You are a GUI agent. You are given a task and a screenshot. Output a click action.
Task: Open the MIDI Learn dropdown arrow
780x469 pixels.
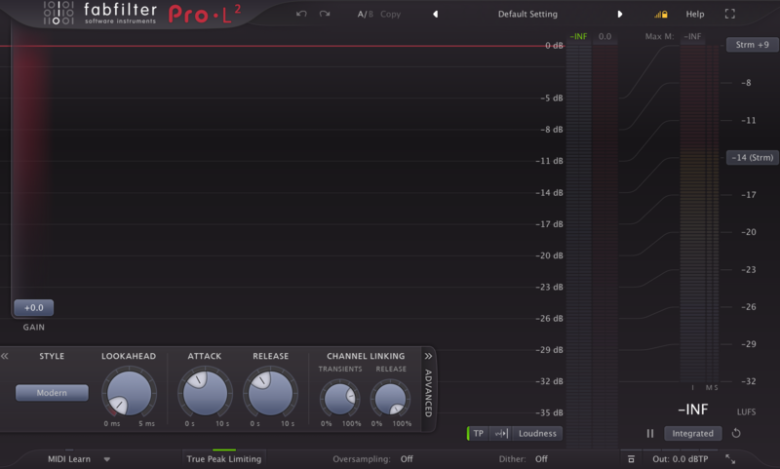tap(107, 459)
